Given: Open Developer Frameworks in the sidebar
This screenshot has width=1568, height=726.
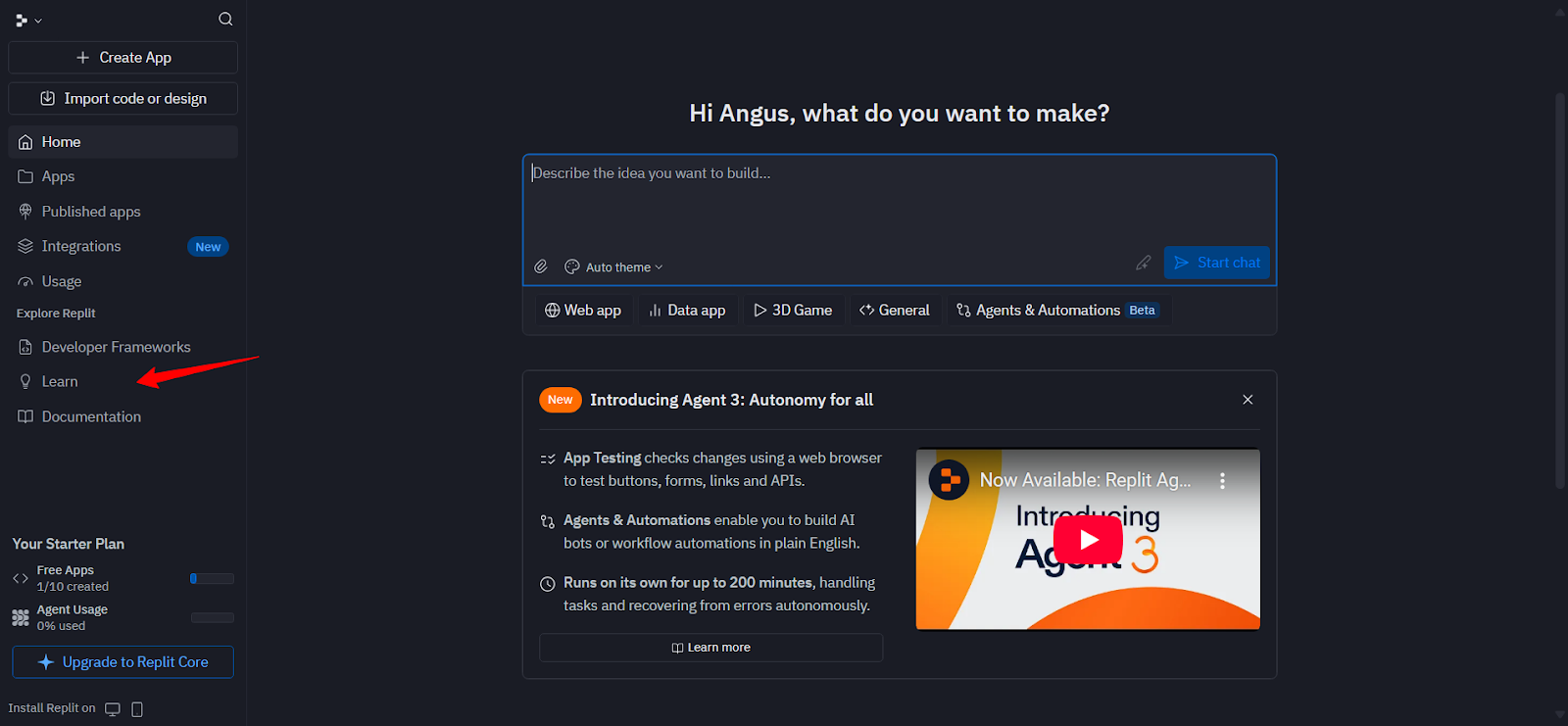Looking at the screenshot, I should 123,347.
